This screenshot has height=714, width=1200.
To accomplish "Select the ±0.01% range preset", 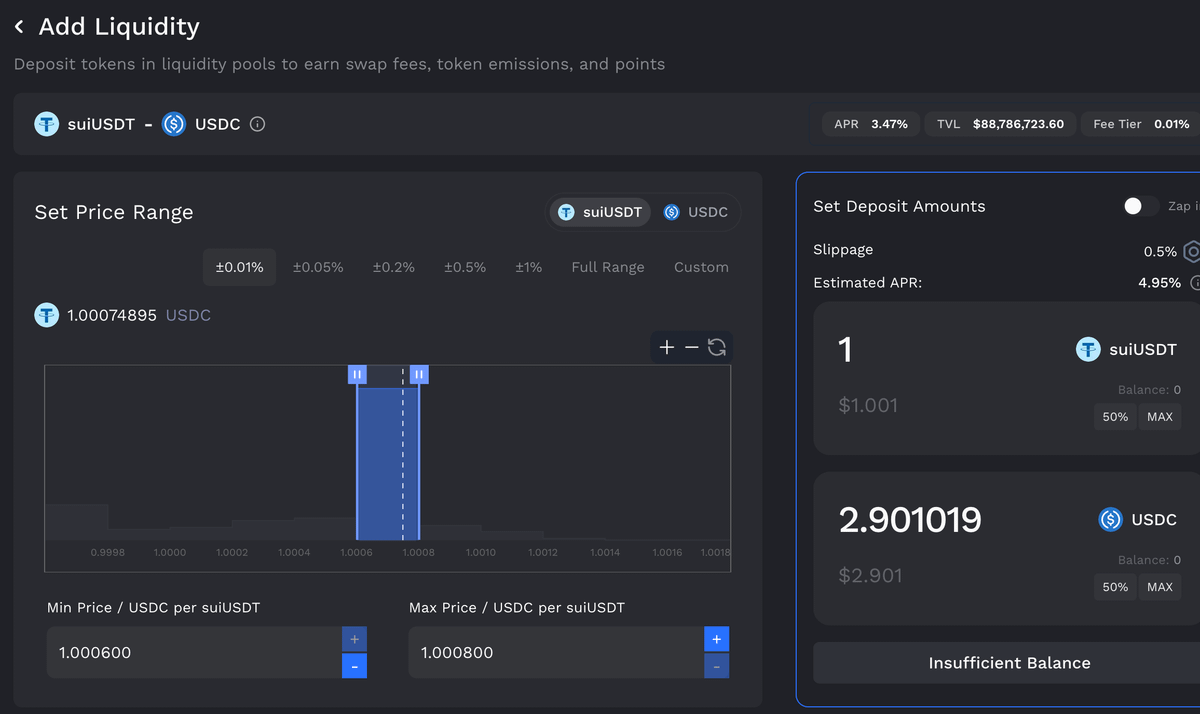I will (240, 267).
